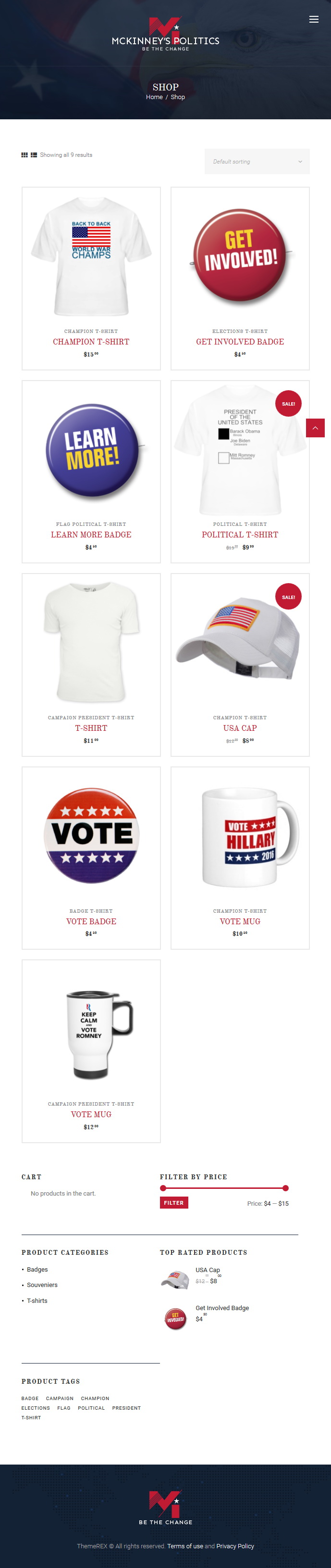
Task: Click the McKinney's Politics header logo
Action: point(165,34)
